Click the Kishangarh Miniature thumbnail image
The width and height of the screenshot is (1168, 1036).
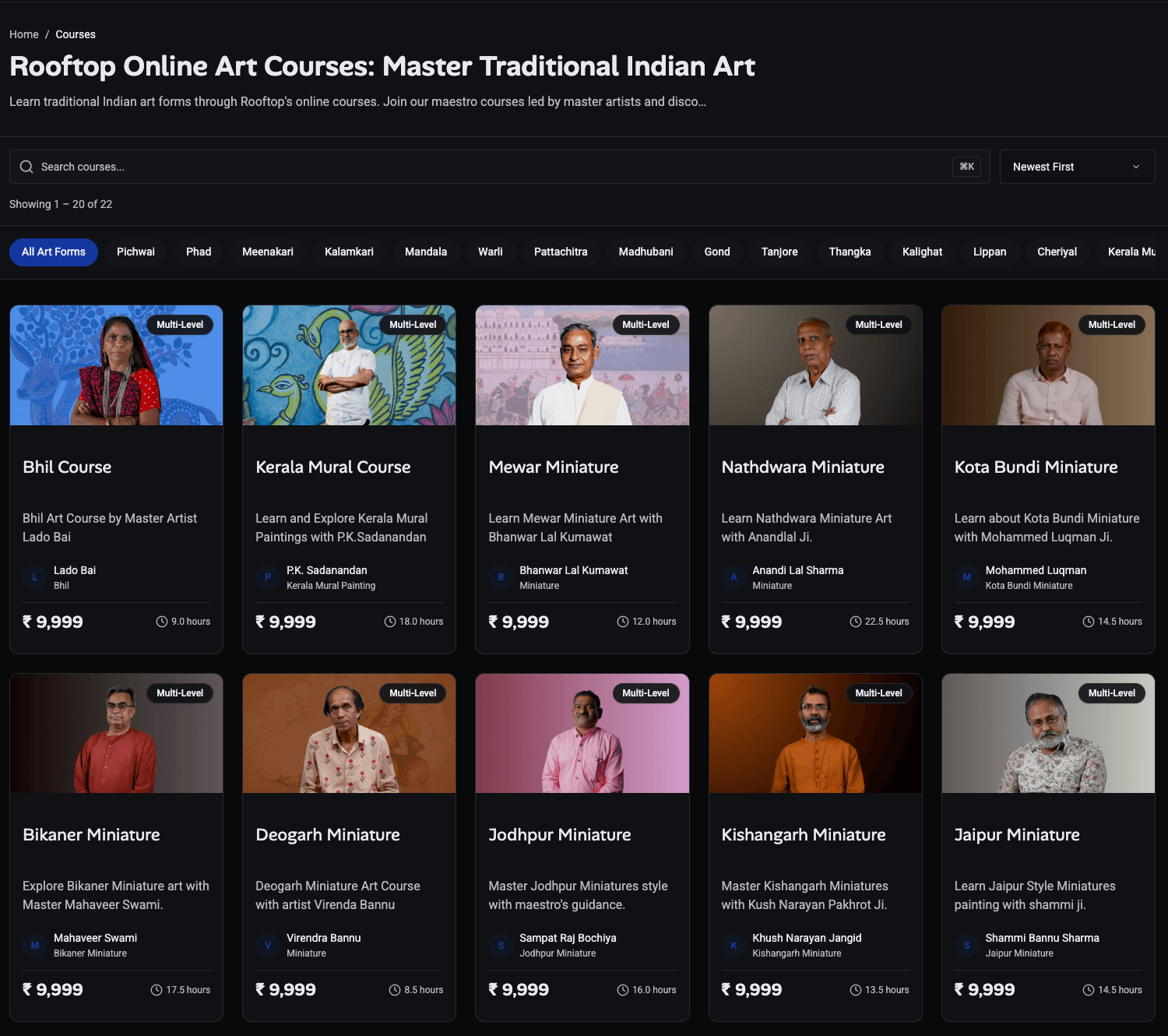[815, 733]
